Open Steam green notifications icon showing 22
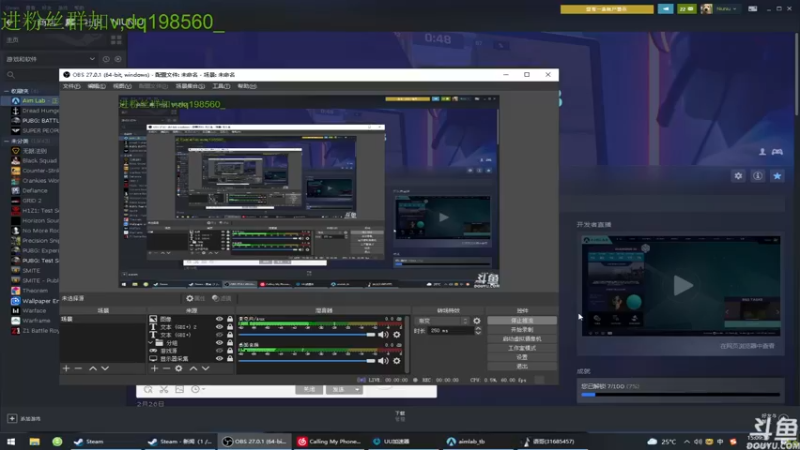800x450 pixels. [687, 9]
